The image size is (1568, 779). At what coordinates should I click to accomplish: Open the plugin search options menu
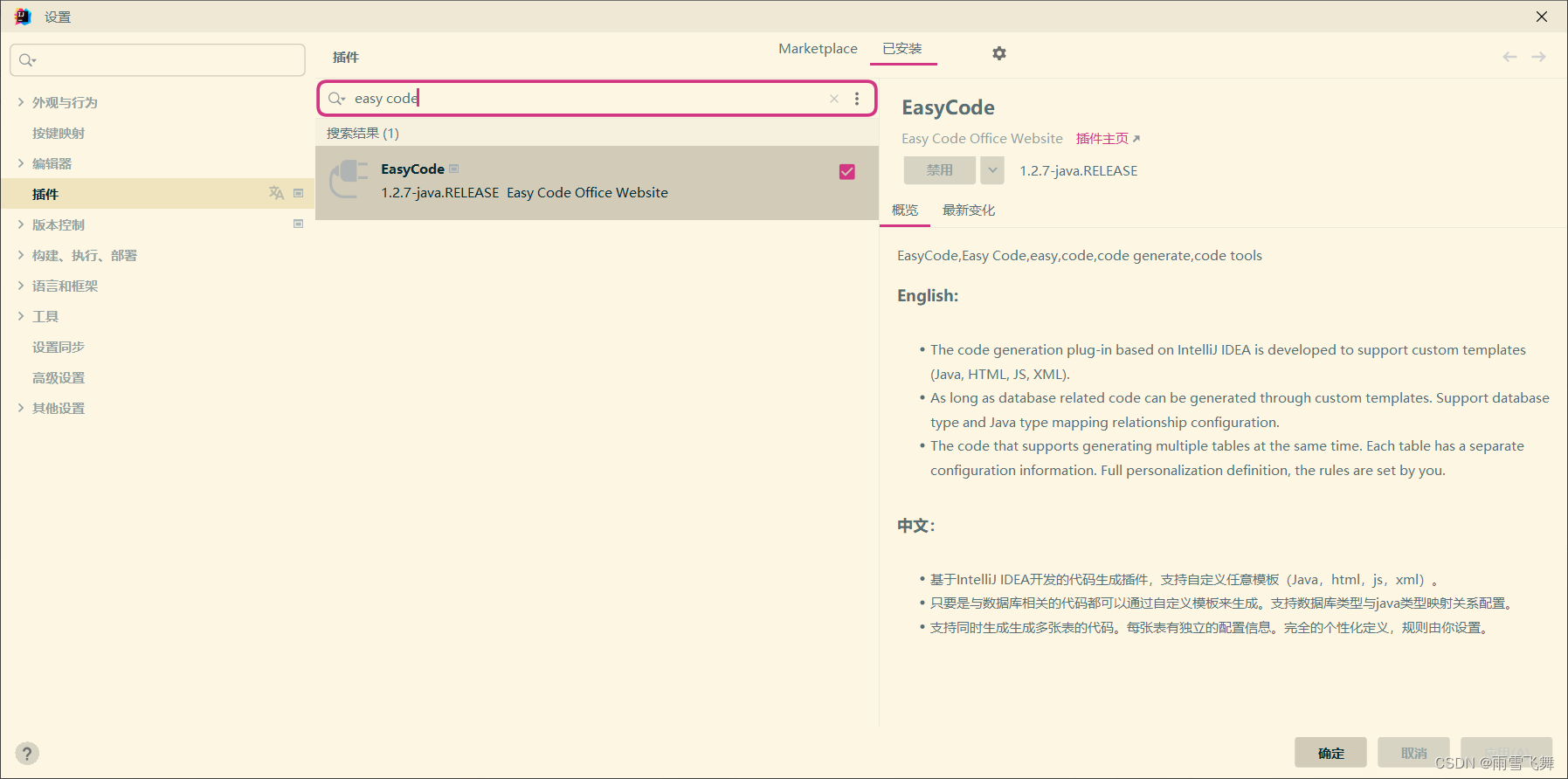pos(857,99)
